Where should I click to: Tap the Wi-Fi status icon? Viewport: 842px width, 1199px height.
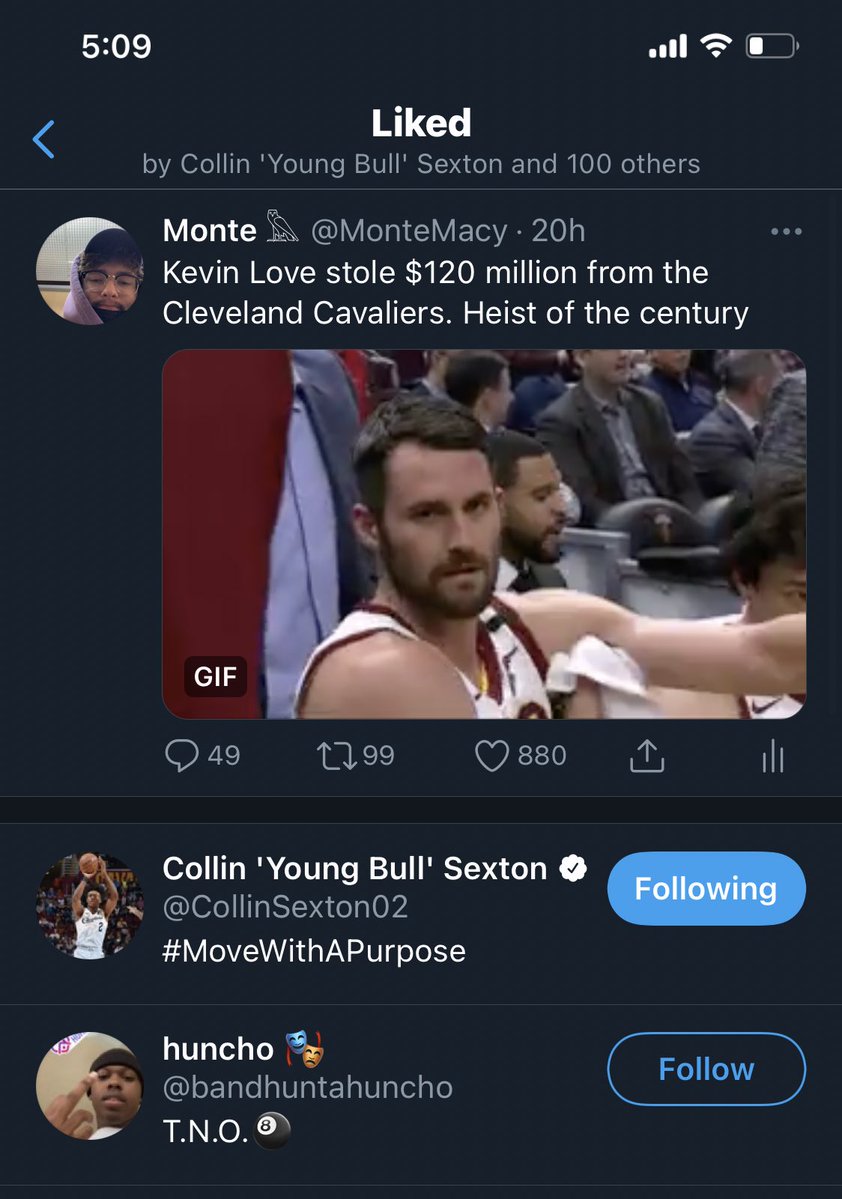[x=716, y=46]
